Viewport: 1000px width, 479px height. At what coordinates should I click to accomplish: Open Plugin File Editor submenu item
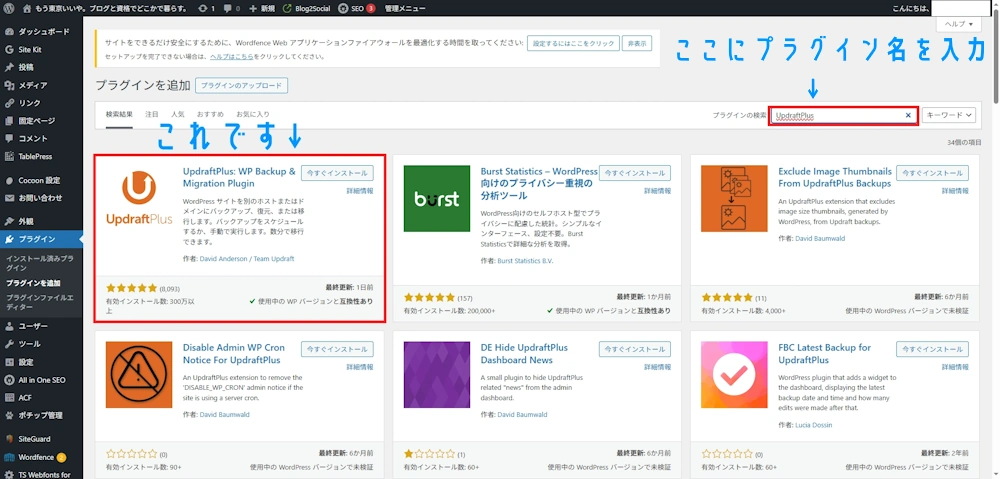click(x=41, y=302)
